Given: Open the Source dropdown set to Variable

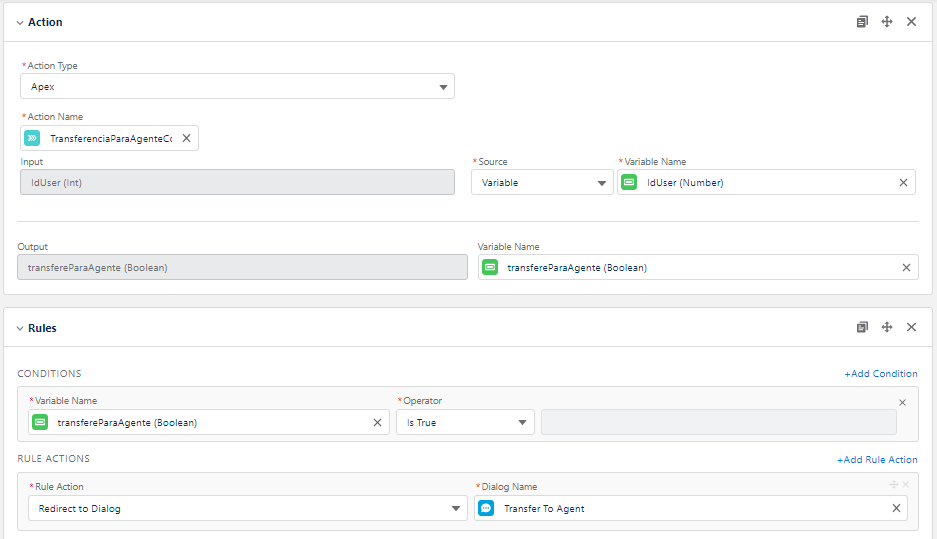Looking at the screenshot, I should click(543, 183).
